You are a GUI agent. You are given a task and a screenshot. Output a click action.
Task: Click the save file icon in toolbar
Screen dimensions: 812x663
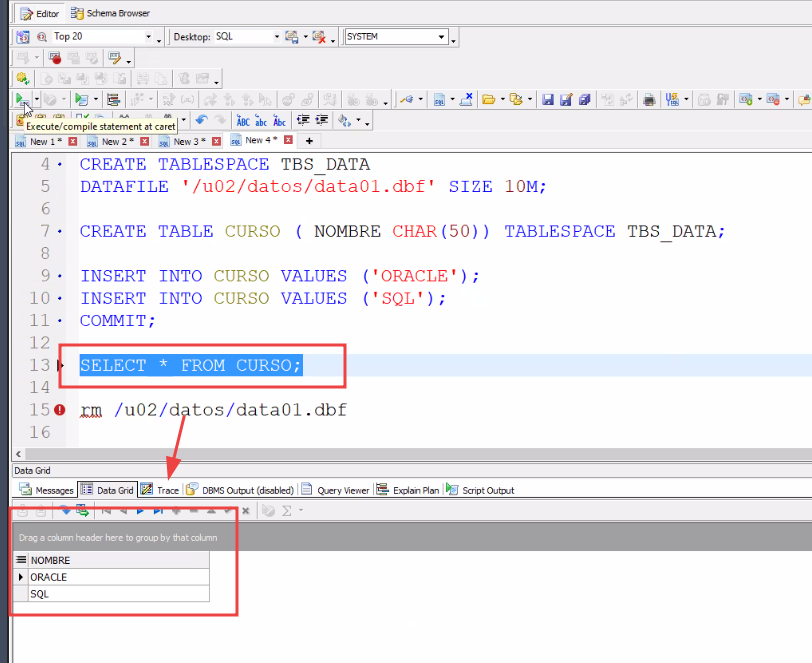click(547, 99)
